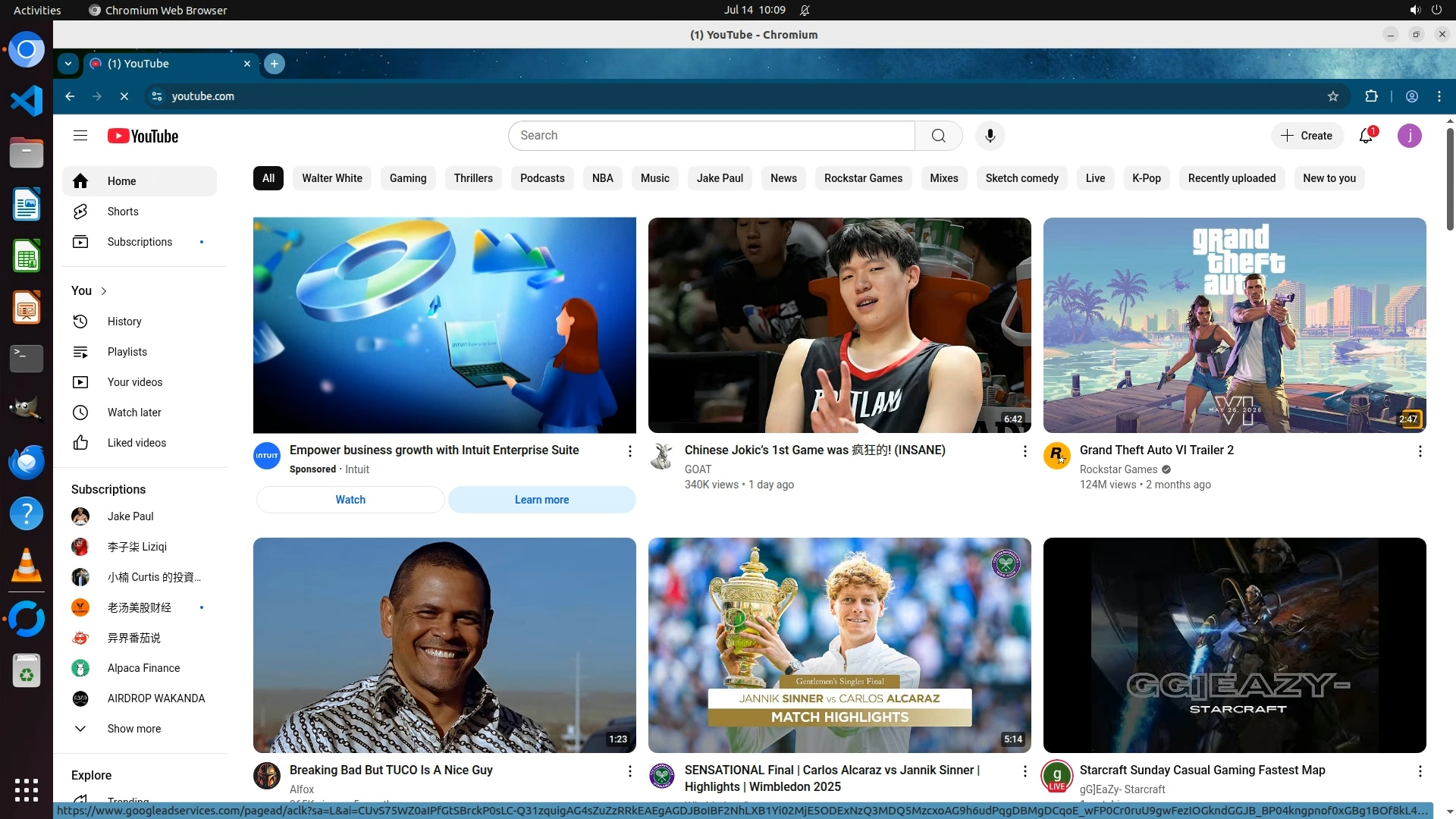Open the notifications bell
Image resolution: width=1456 pixels, height=819 pixels.
1367,136
